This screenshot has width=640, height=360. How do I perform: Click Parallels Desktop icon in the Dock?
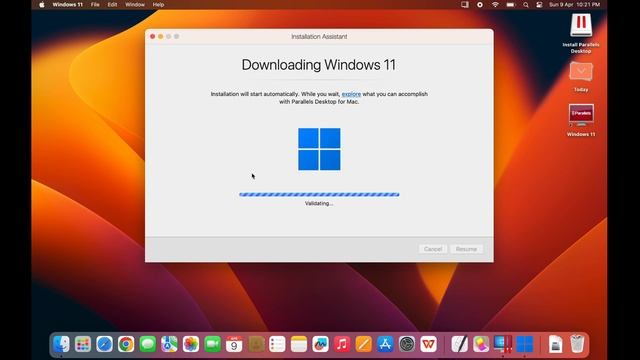click(x=503, y=344)
